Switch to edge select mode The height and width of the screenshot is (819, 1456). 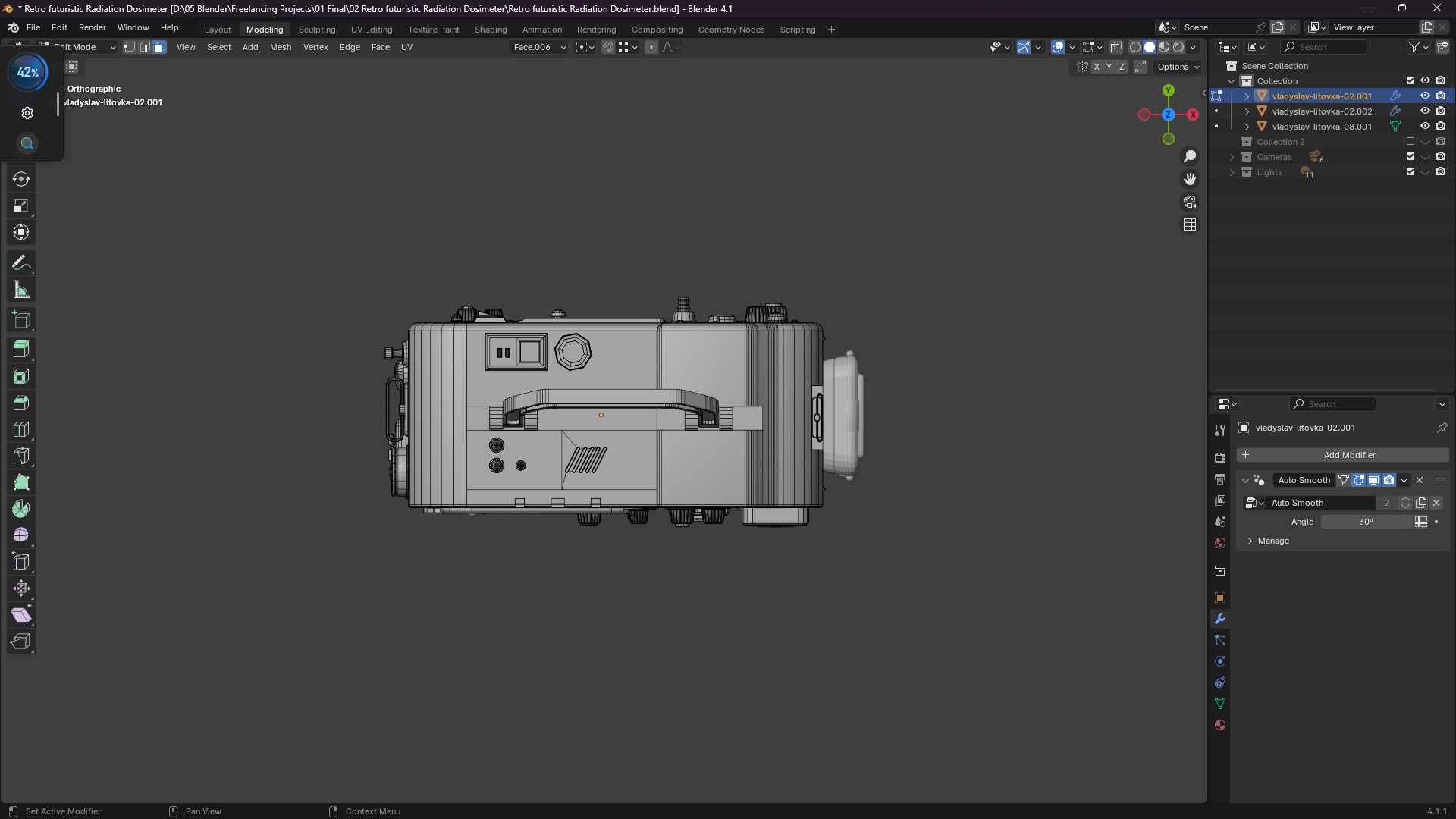pos(145,47)
